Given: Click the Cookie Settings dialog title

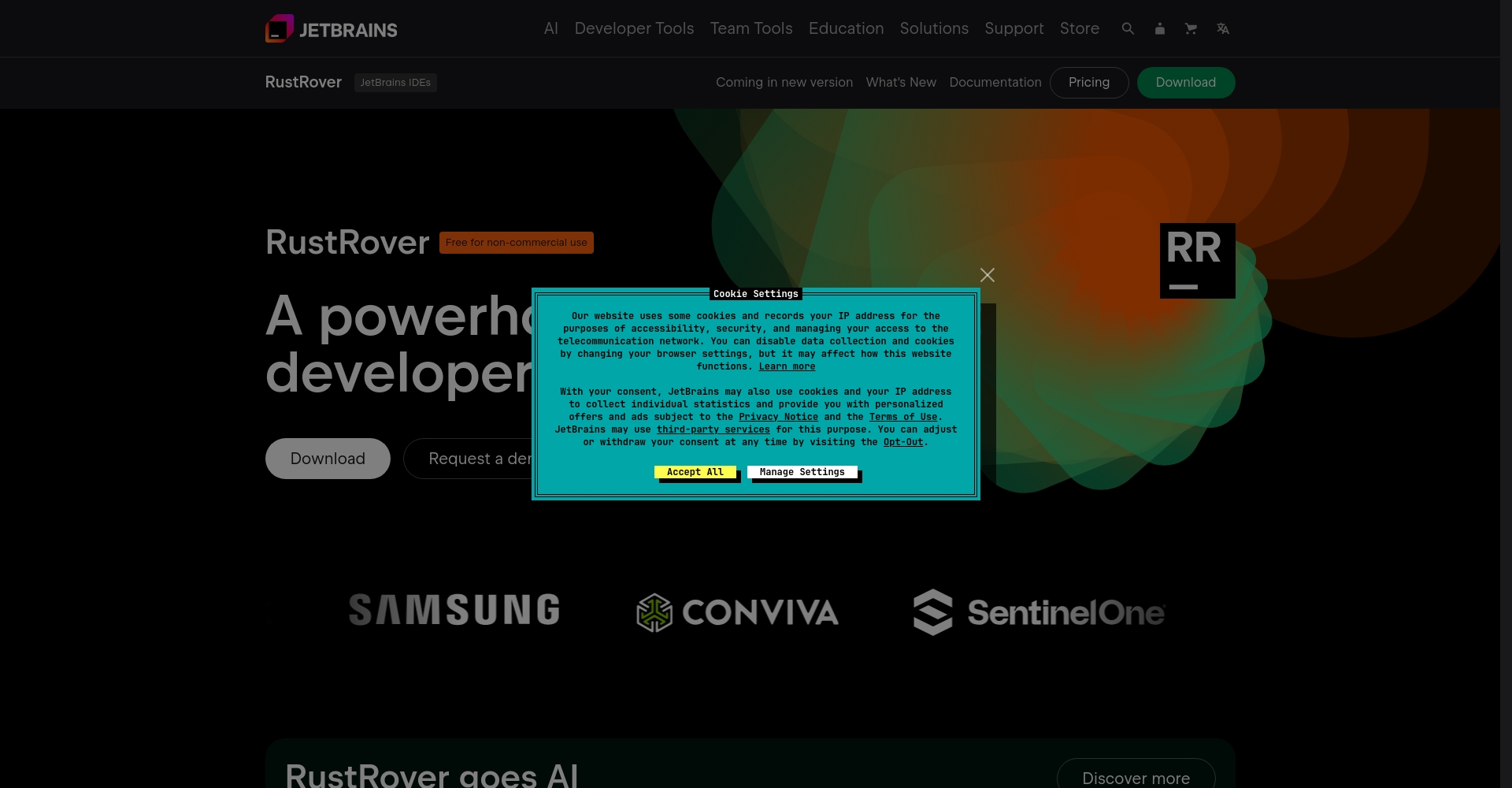Looking at the screenshot, I should pos(756,294).
